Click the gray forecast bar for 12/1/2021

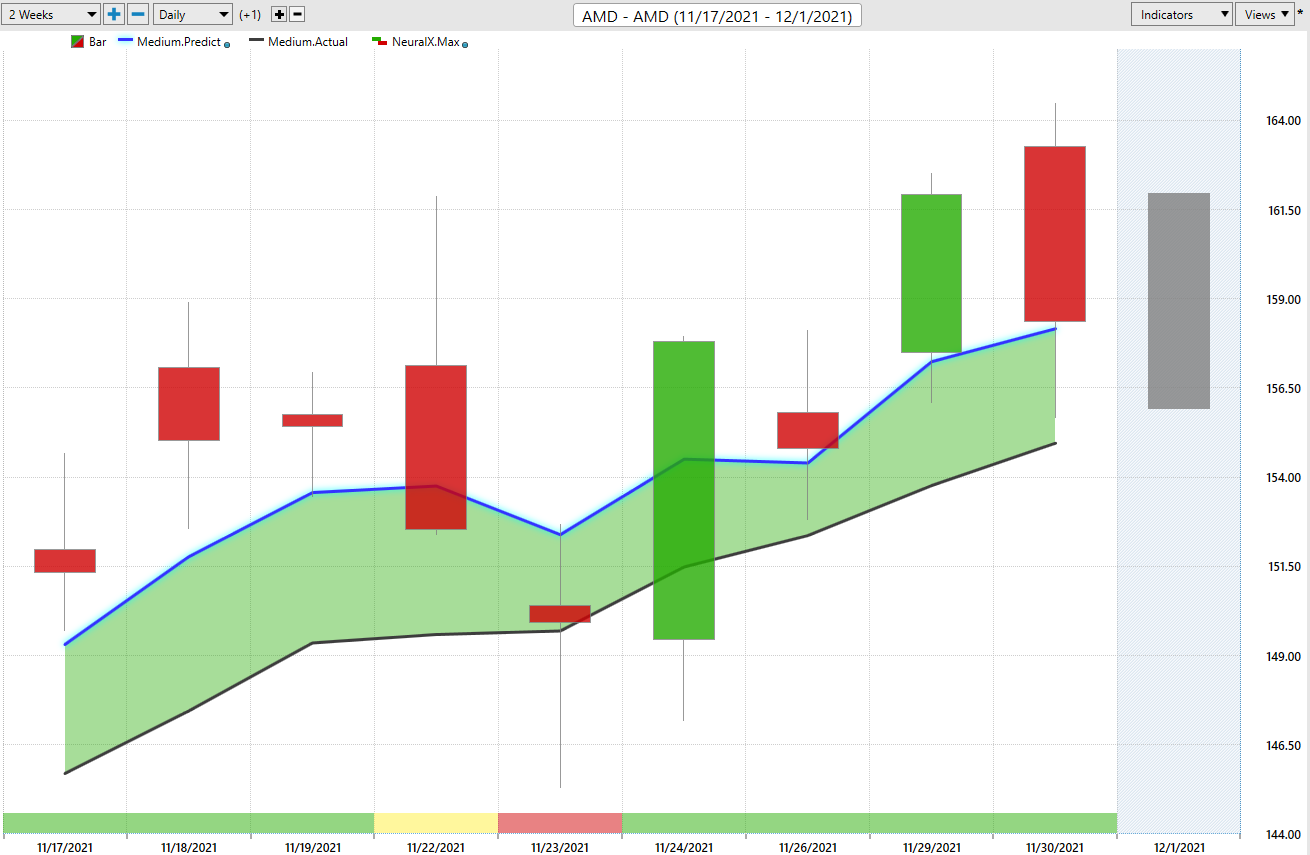[1179, 301]
